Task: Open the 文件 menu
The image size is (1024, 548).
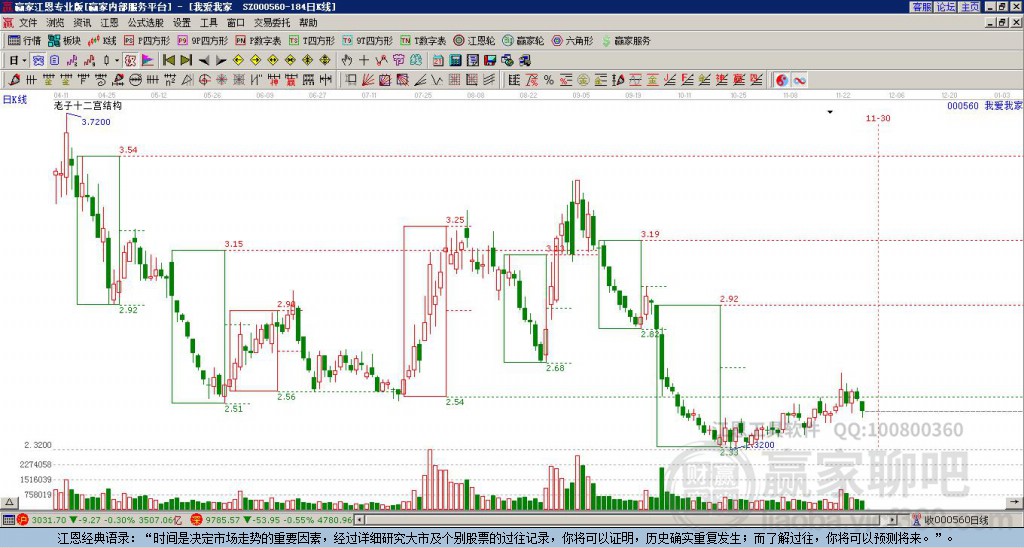Action: pos(27,23)
